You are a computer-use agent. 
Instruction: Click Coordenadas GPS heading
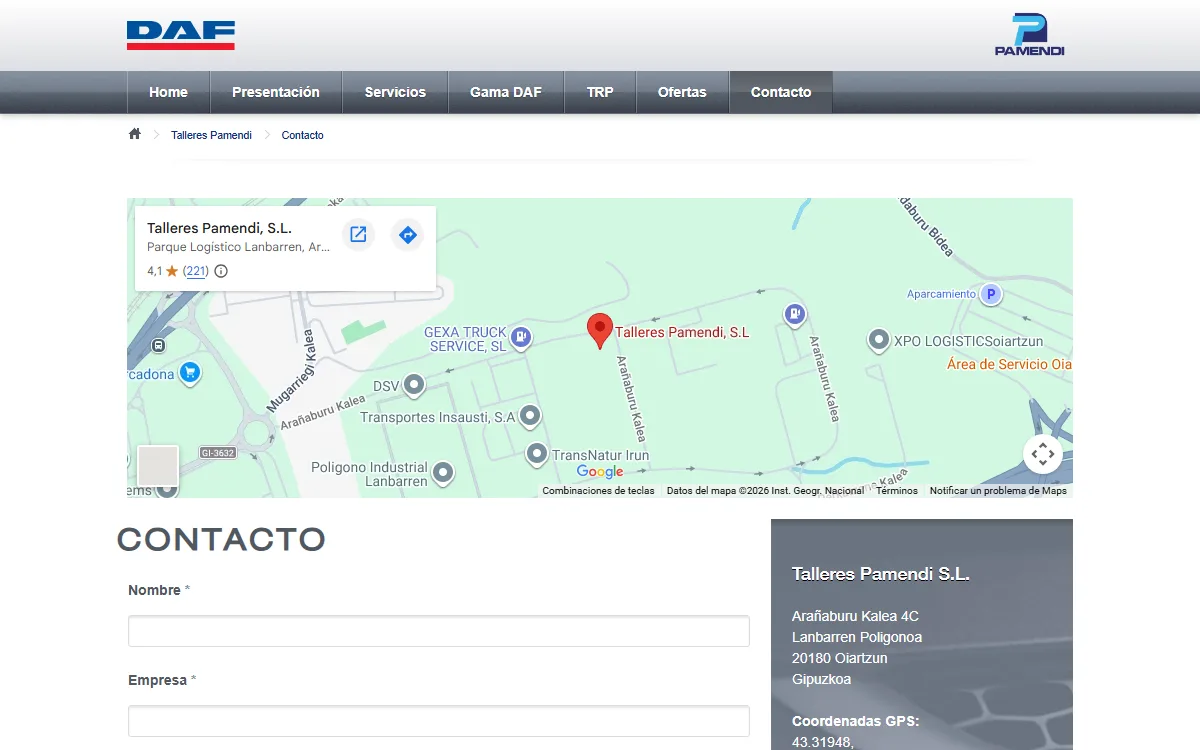coord(855,721)
